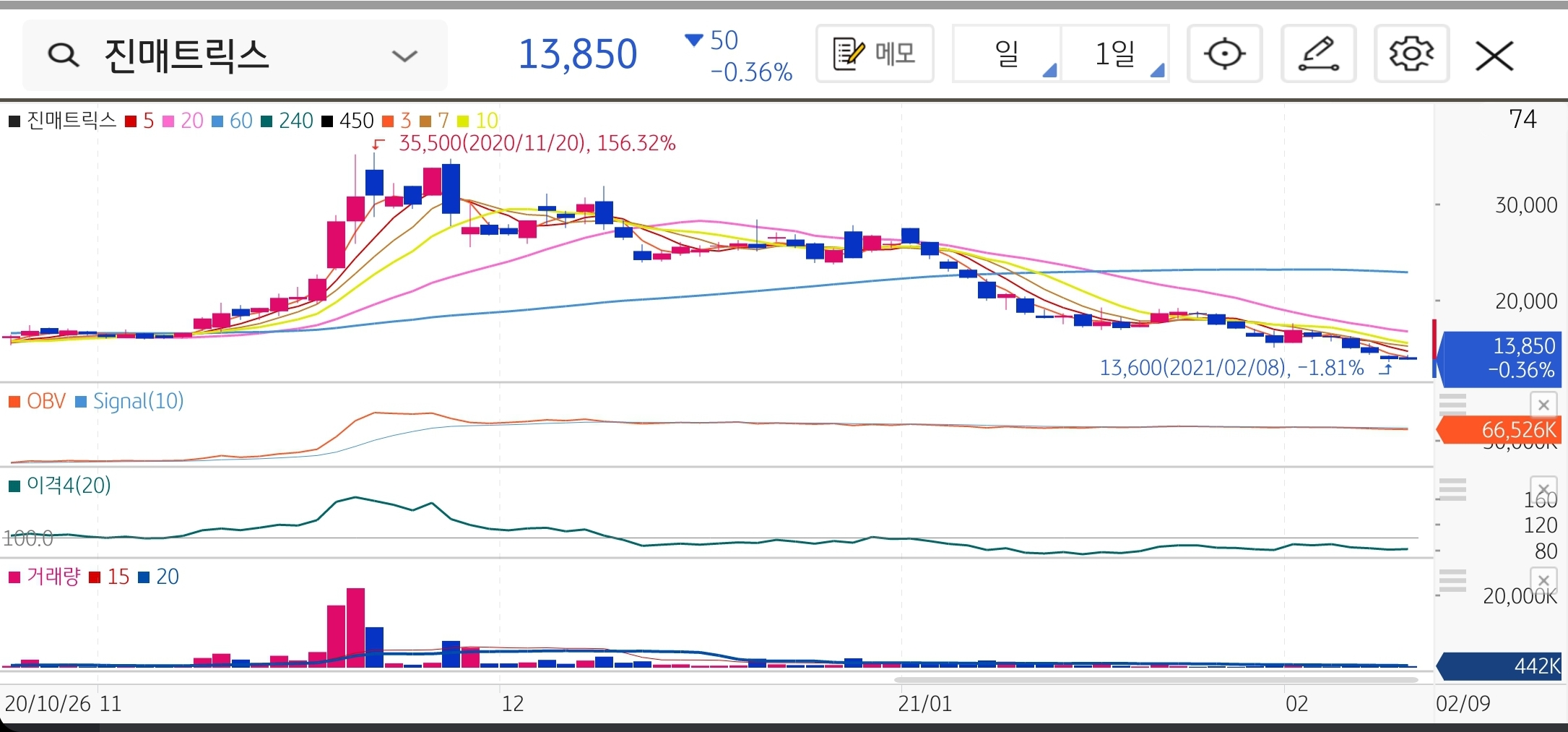The image size is (1568, 732).
Task: Grab the 거래량 panel reorder handle
Action: [x=1452, y=580]
